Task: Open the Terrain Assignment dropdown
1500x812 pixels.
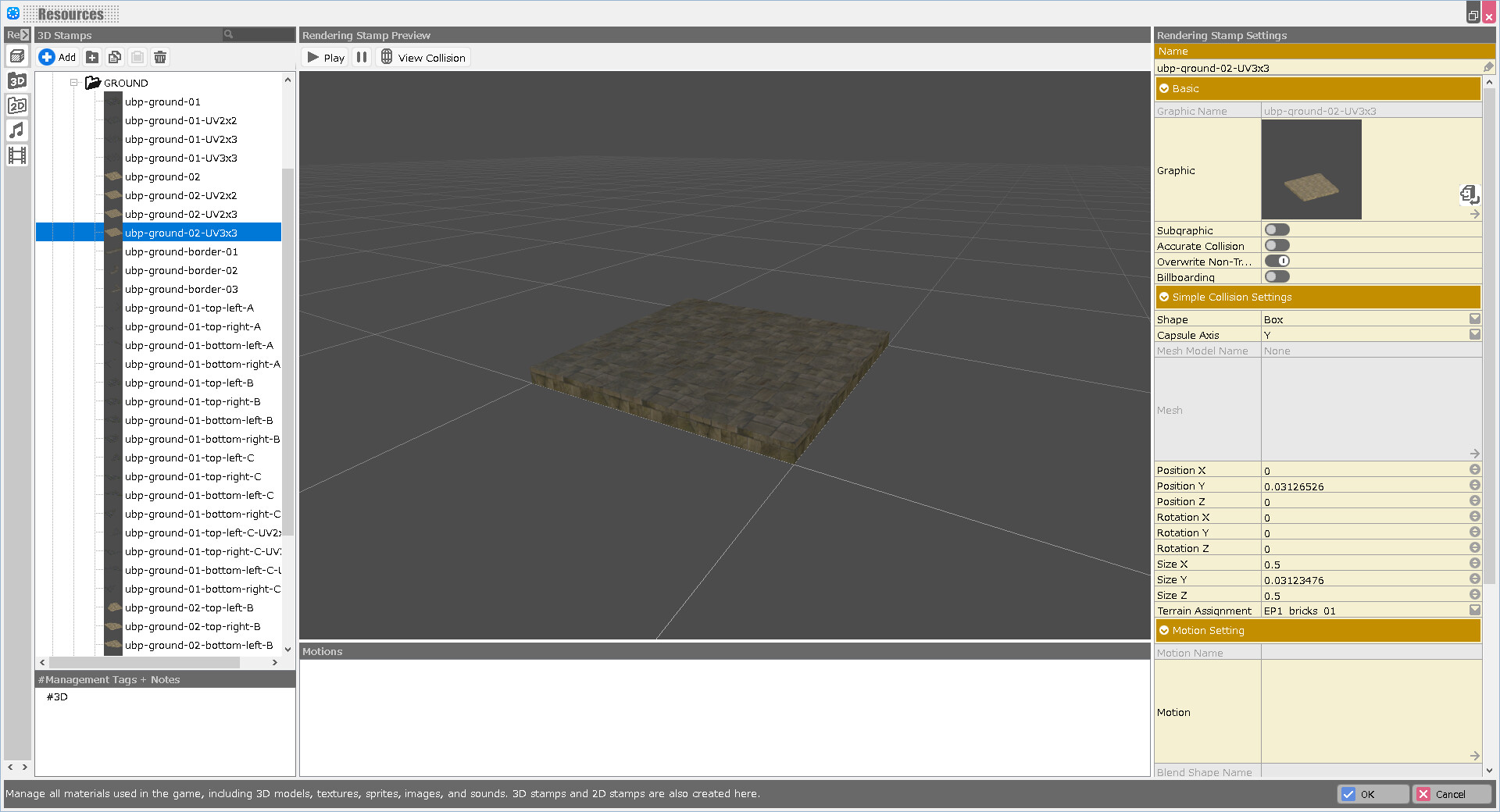Action: pyautogui.click(x=1474, y=611)
